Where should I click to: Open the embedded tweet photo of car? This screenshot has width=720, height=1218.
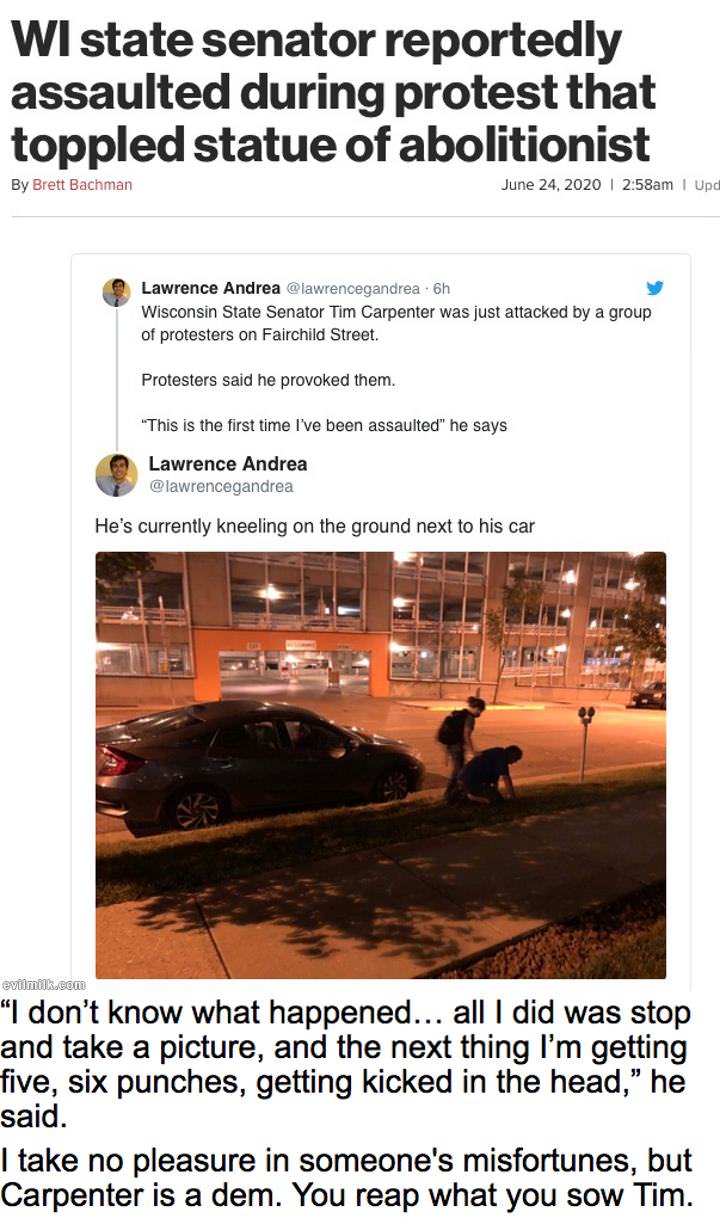tap(380, 765)
